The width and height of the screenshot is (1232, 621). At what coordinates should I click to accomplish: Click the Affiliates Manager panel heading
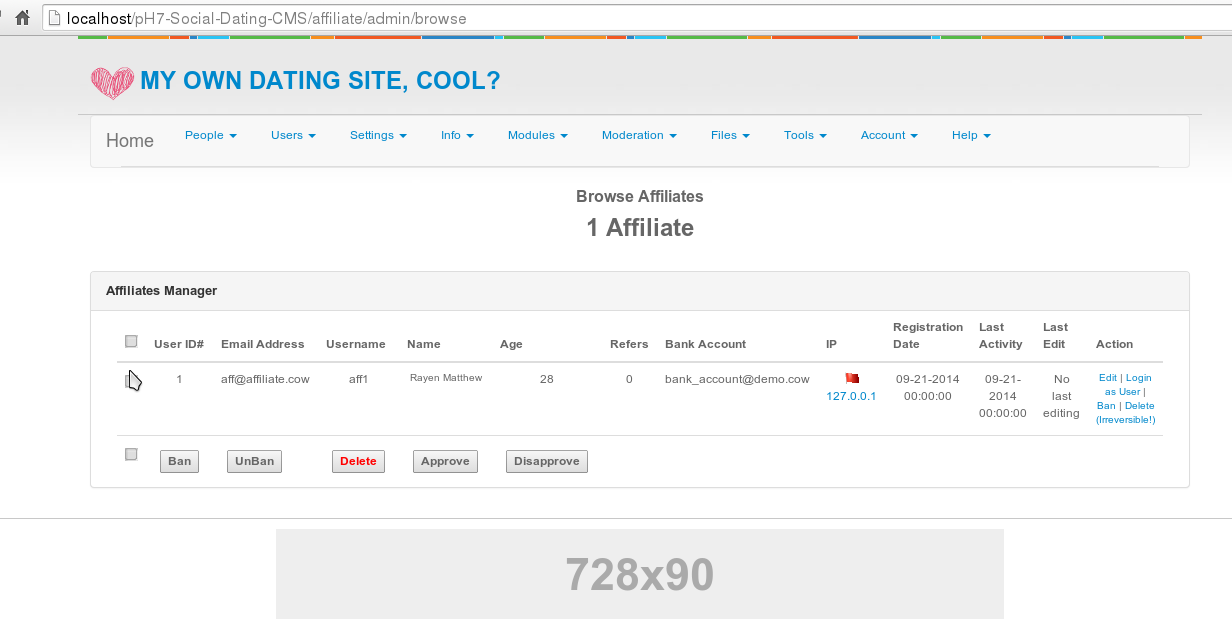[161, 291]
